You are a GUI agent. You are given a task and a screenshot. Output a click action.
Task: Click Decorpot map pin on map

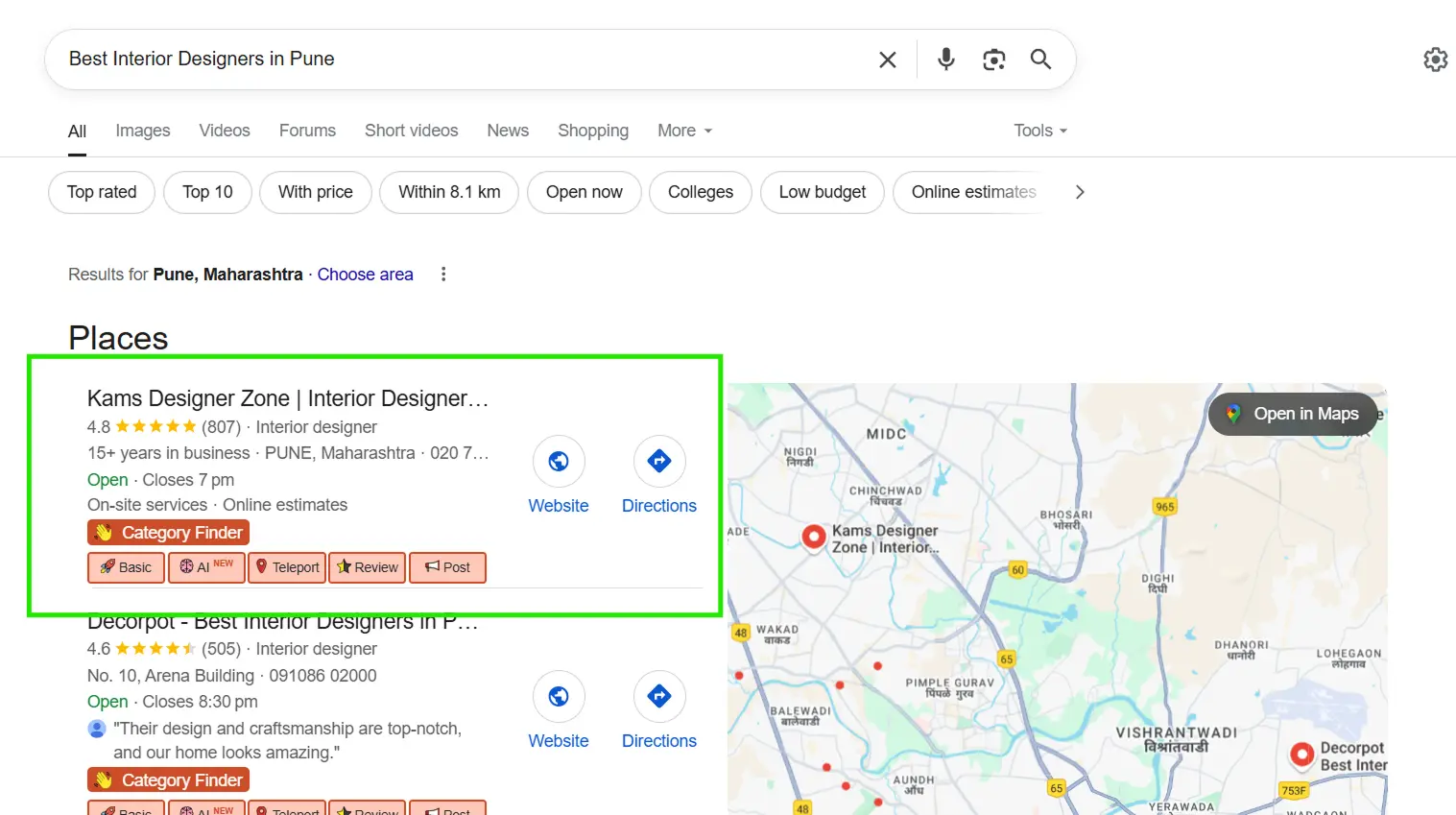(x=1302, y=755)
